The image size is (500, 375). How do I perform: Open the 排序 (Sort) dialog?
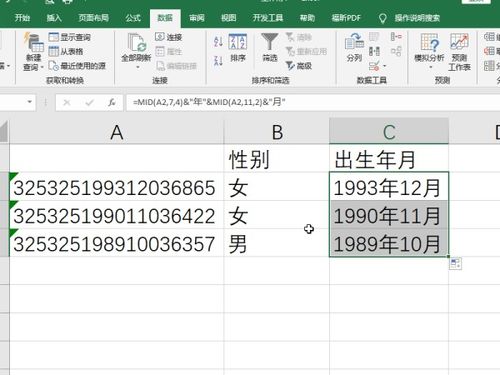tap(238, 48)
